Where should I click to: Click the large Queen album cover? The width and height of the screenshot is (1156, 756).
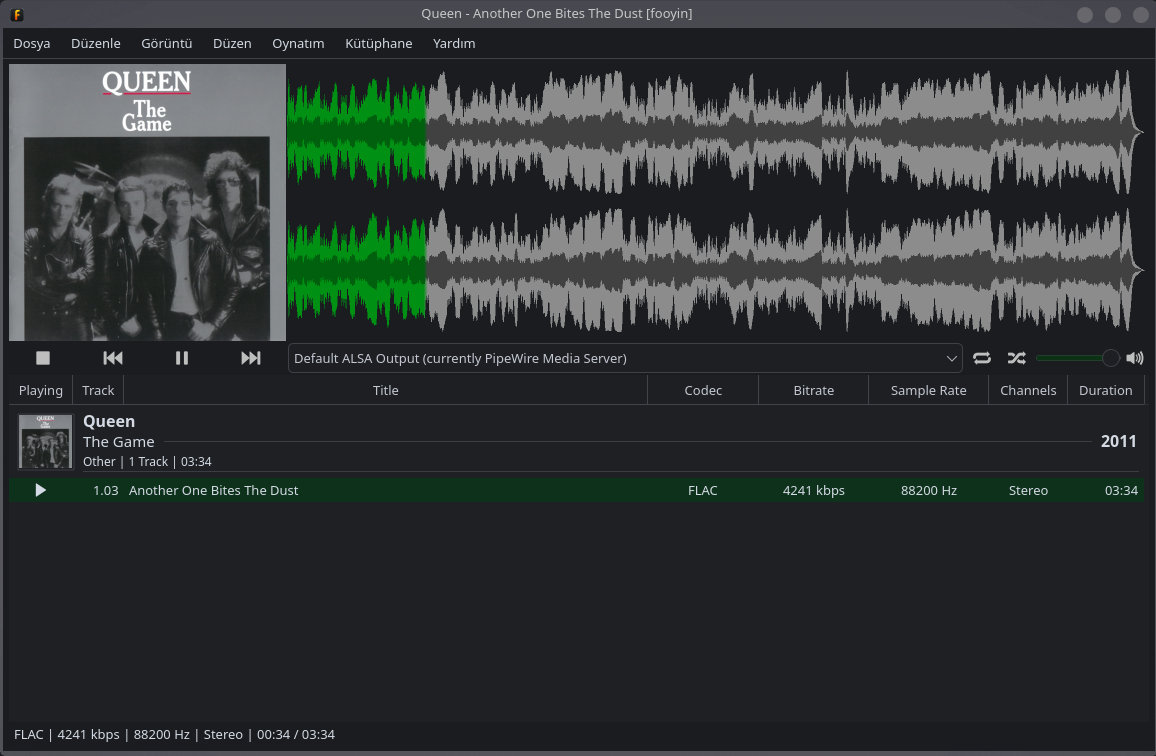point(147,202)
